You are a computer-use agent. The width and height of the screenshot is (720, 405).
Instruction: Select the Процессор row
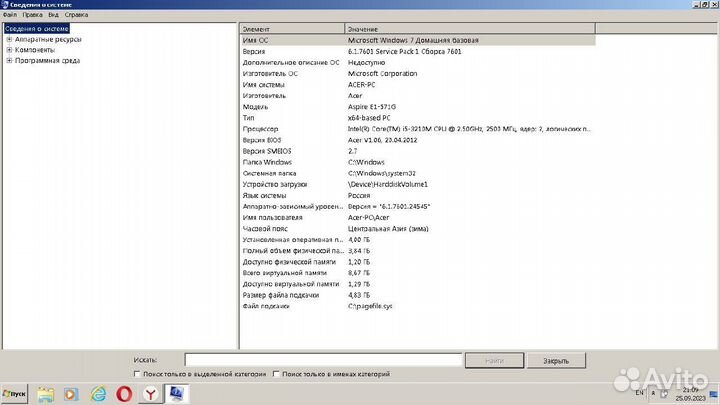418,129
